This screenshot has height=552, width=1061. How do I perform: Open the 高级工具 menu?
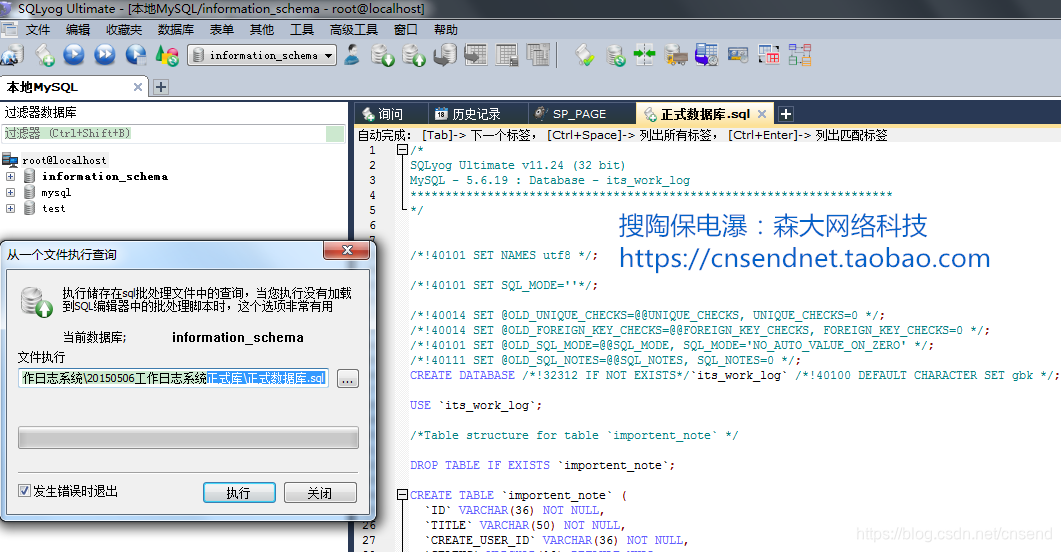(x=354, y=30)
